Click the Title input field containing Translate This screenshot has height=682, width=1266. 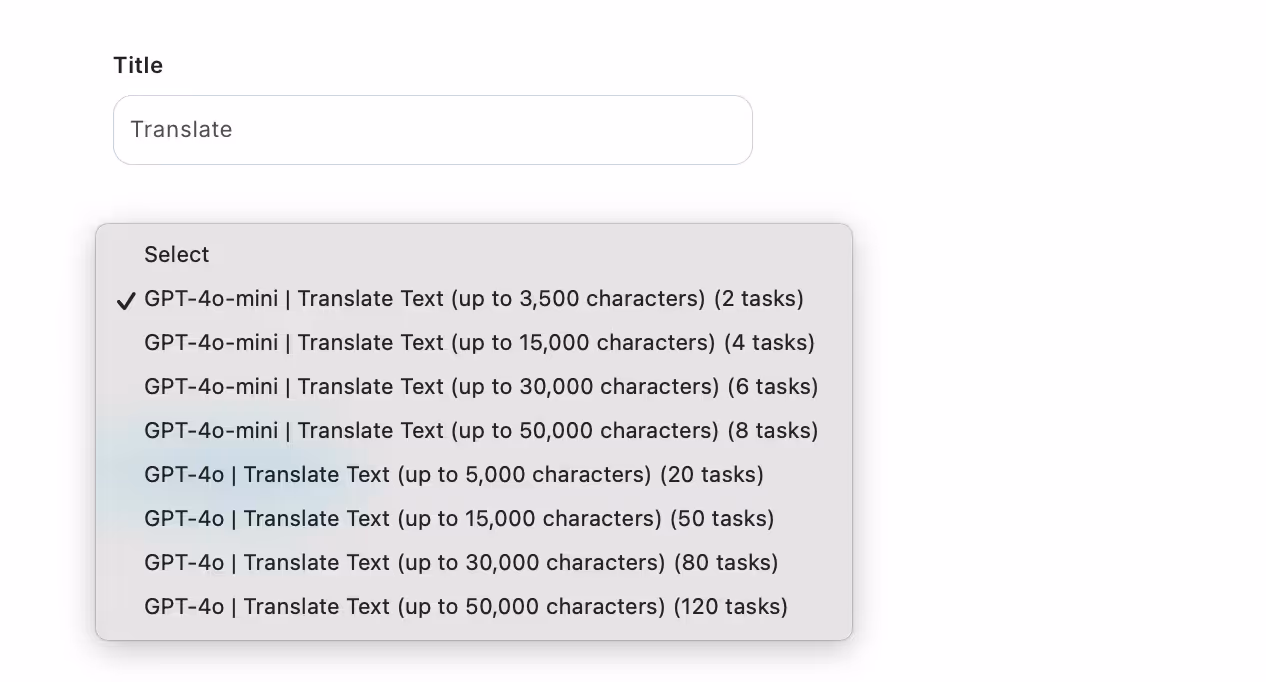pos(432,130)
